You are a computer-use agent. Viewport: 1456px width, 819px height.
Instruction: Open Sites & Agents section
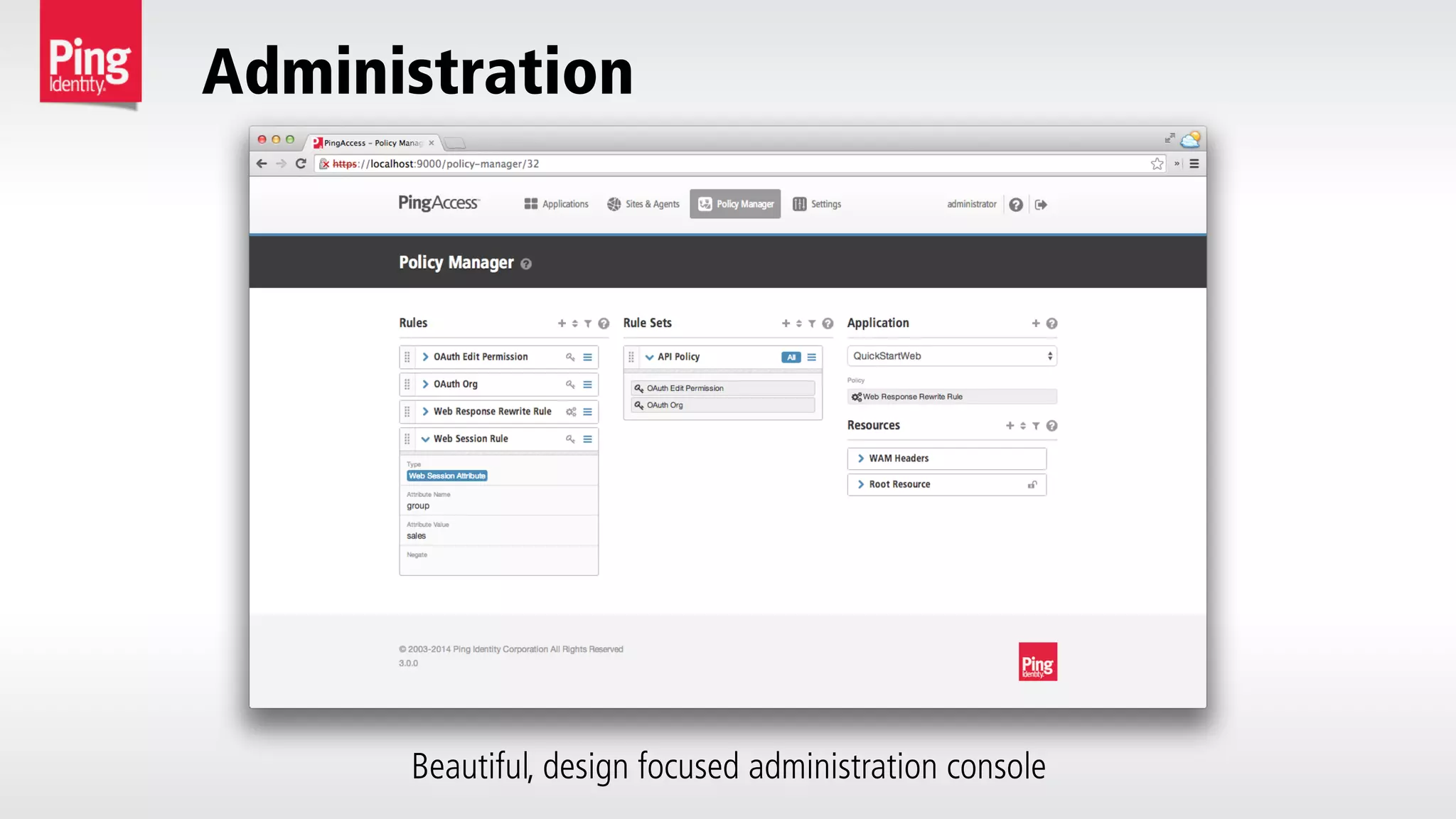[643, 204]
